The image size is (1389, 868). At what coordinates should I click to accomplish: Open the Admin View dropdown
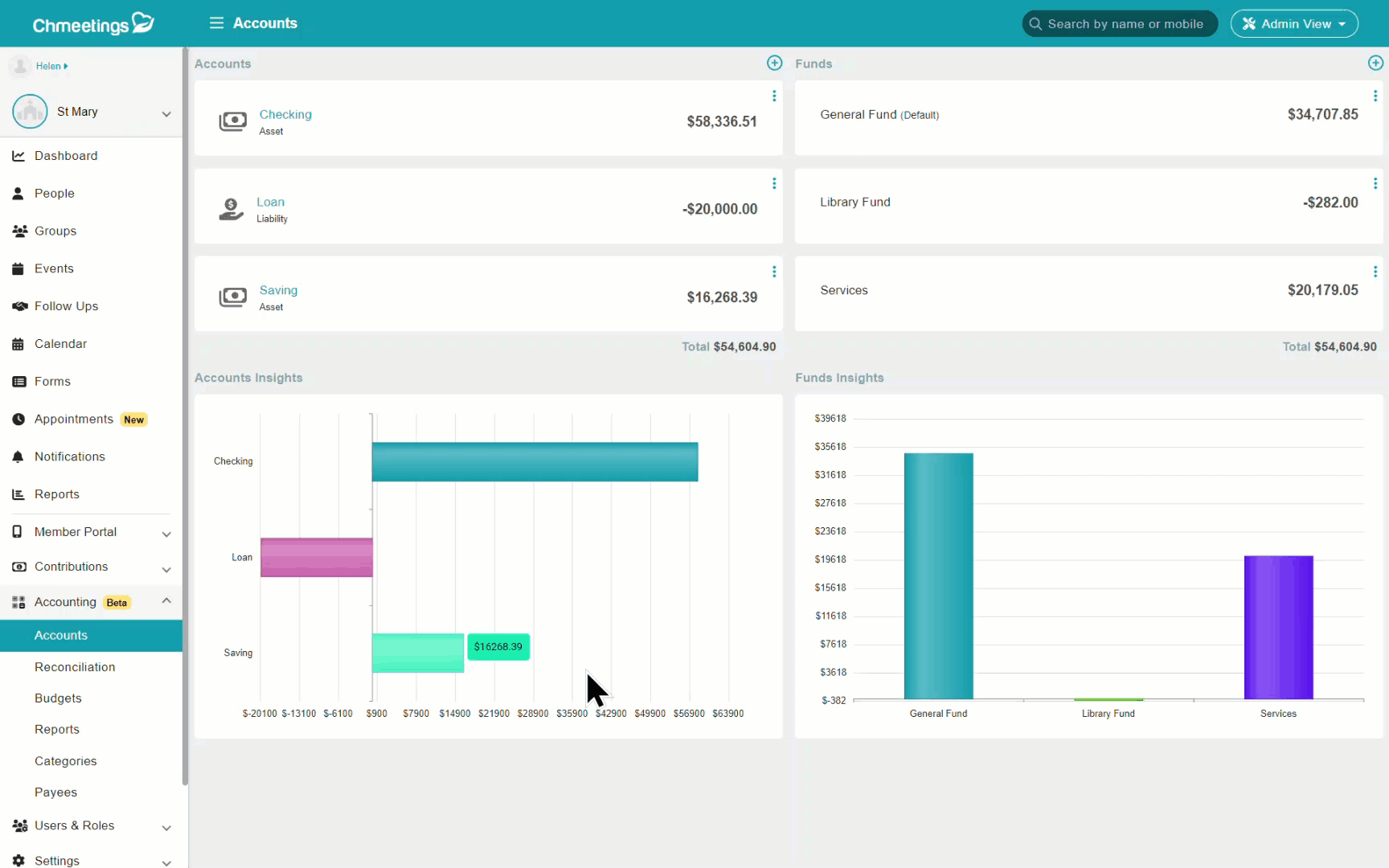pos(1294,23)
